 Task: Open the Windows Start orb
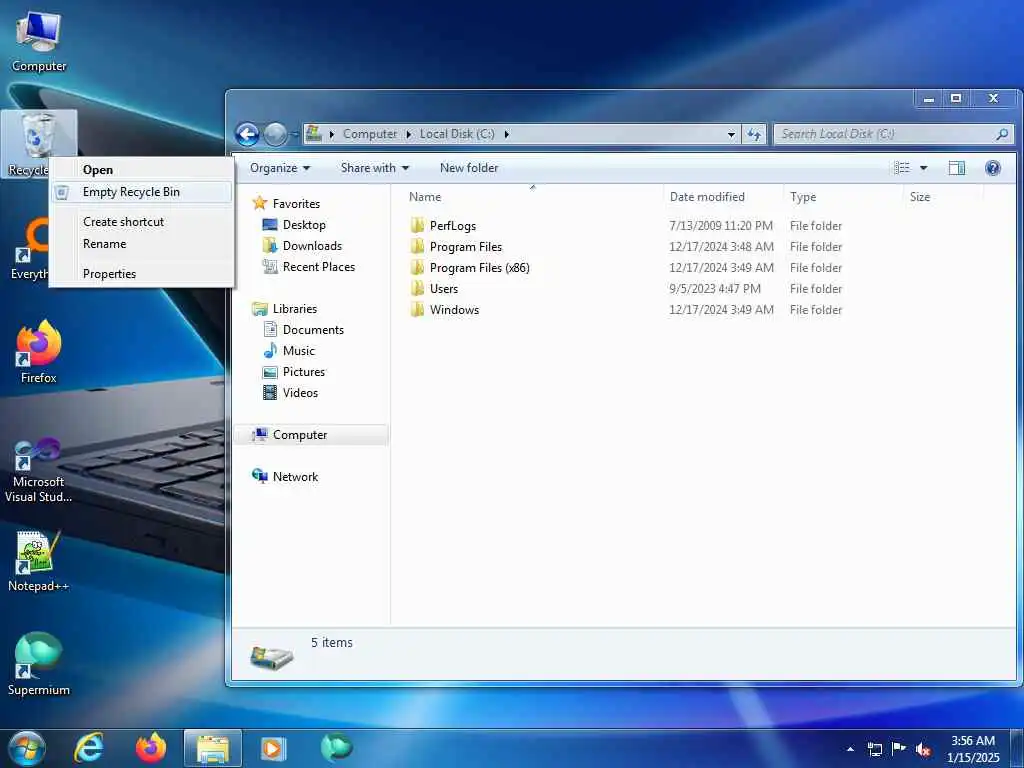point(27,748)
